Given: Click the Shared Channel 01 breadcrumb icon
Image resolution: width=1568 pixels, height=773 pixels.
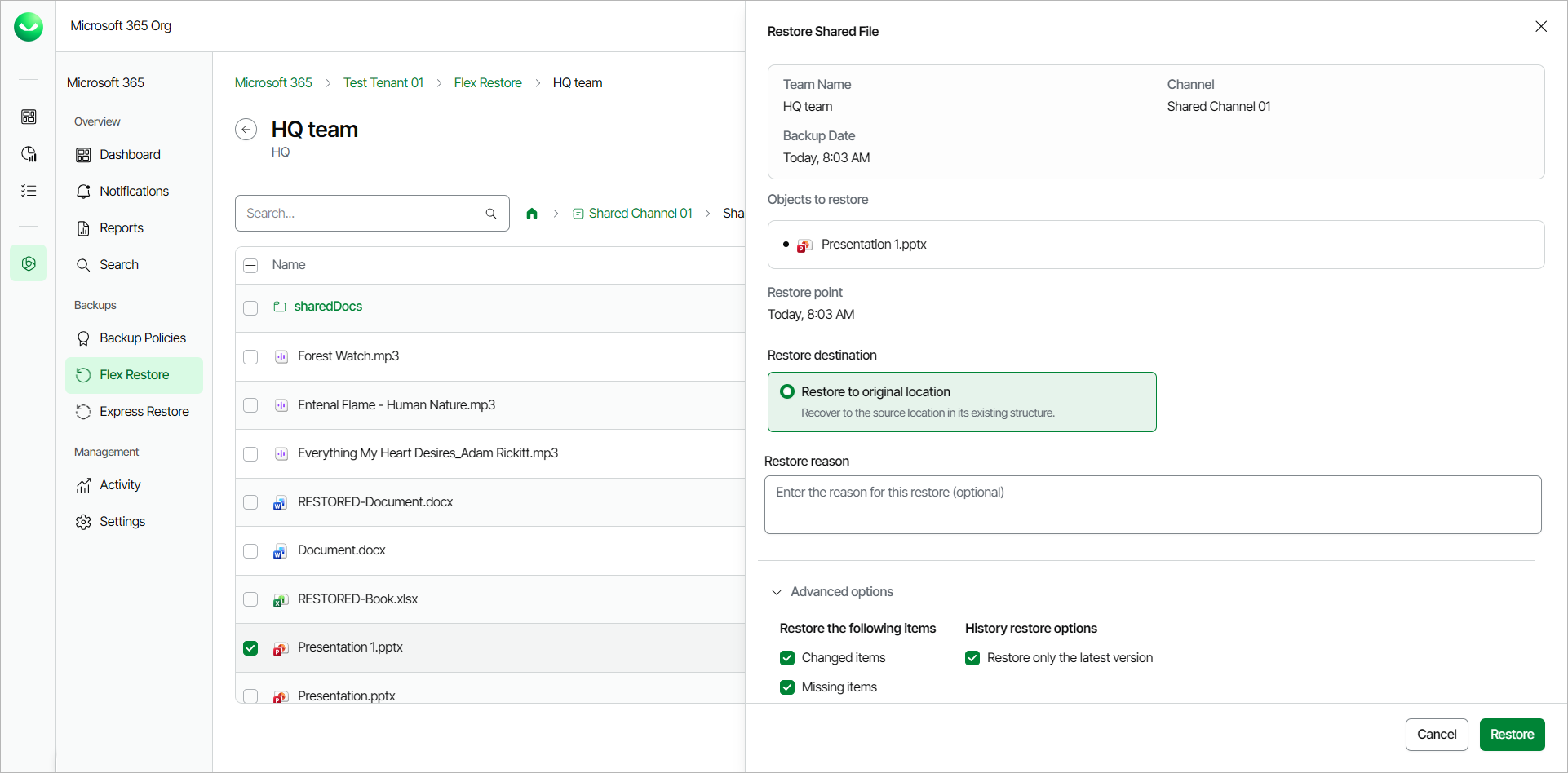Looking at the screenshot, I should [578, 214].
